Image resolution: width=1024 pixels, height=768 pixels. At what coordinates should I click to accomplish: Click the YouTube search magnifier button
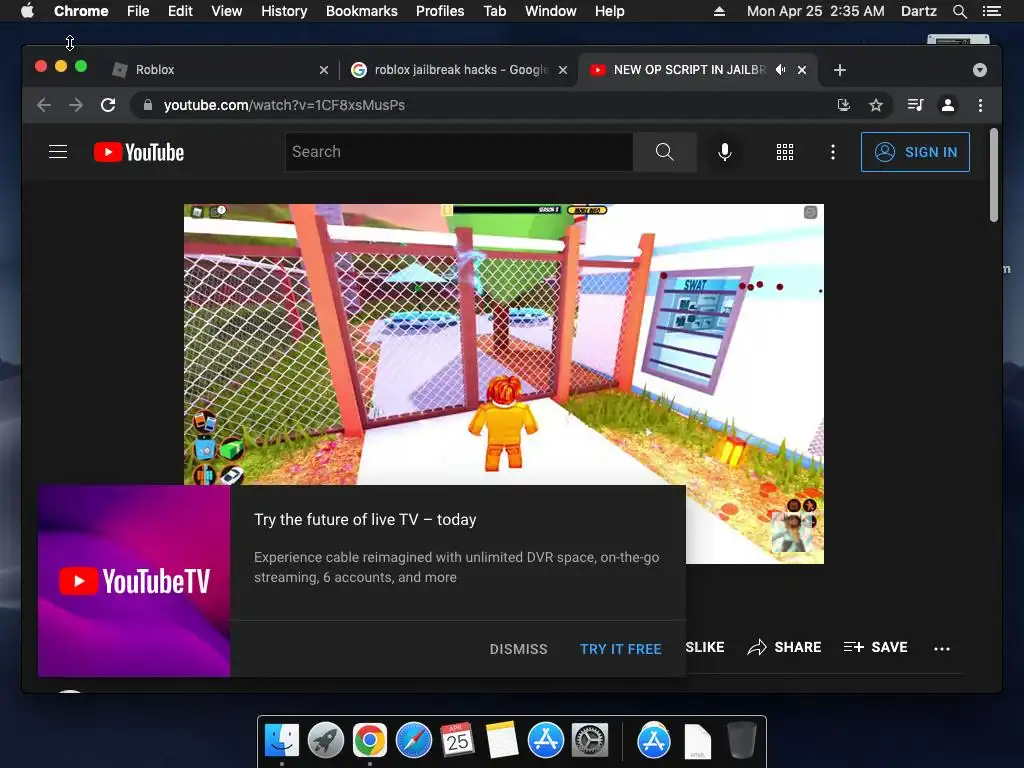[x=664, y=152]
